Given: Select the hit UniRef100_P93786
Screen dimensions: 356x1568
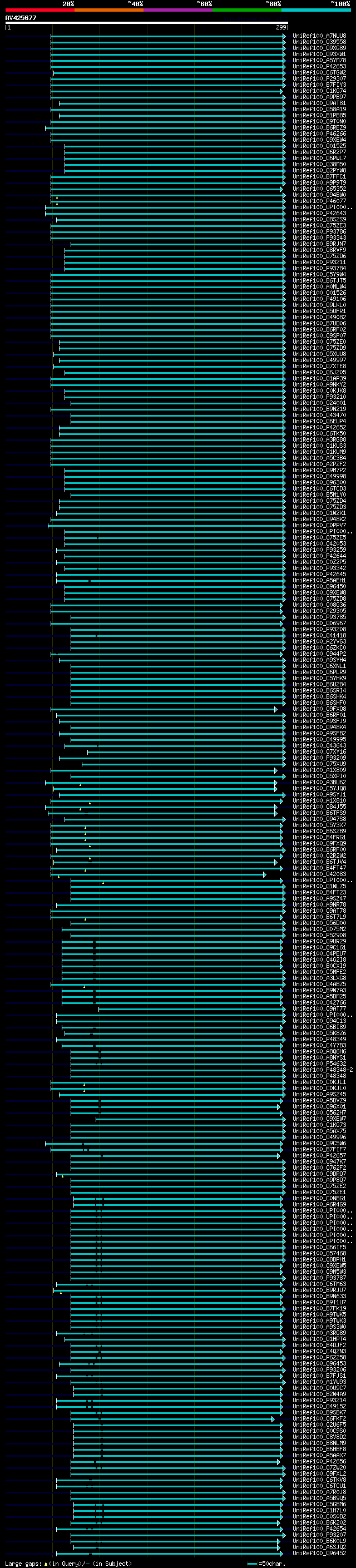Looking at the screenshot, I should point(319,231).
